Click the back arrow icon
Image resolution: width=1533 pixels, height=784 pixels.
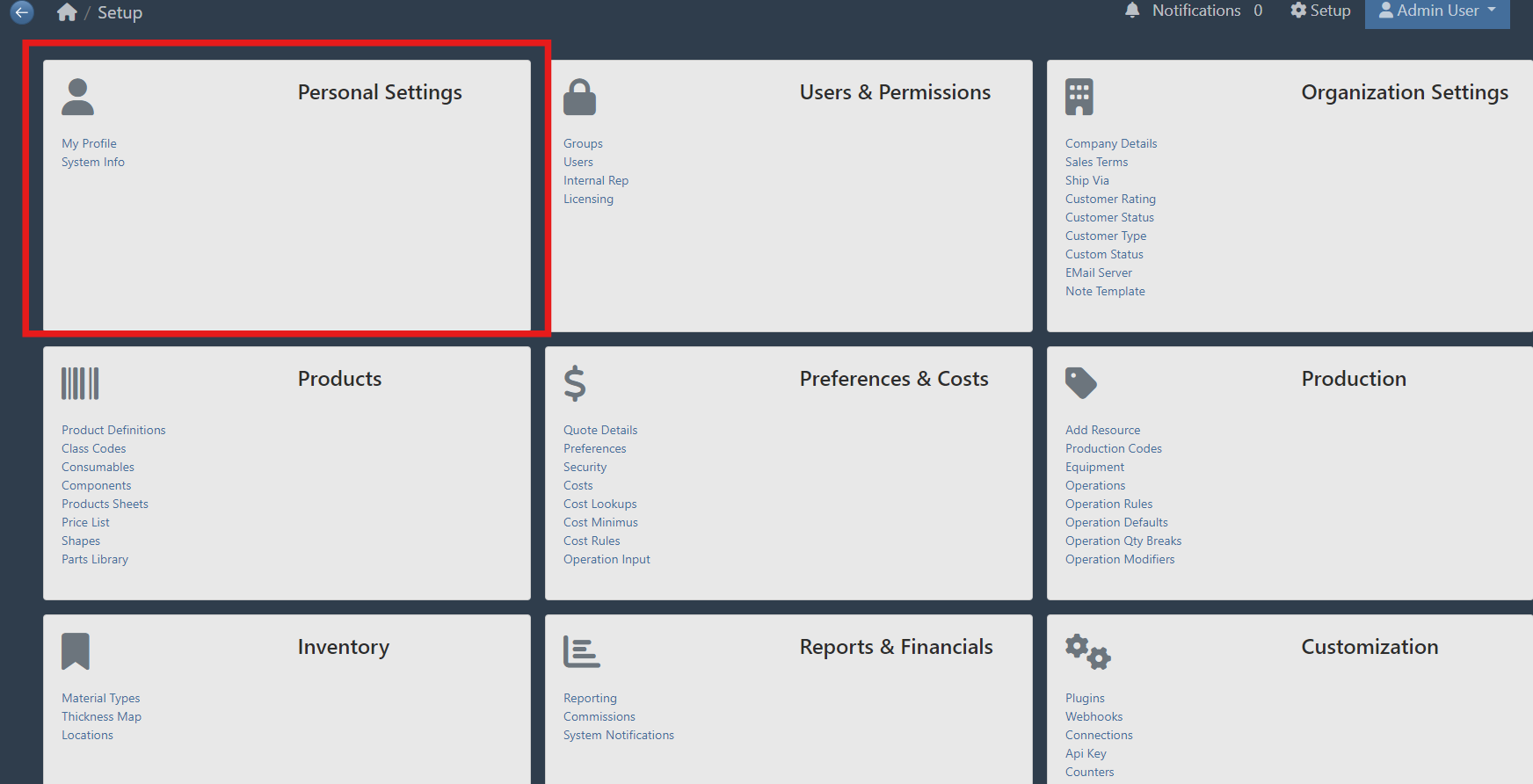pos(22,12)
